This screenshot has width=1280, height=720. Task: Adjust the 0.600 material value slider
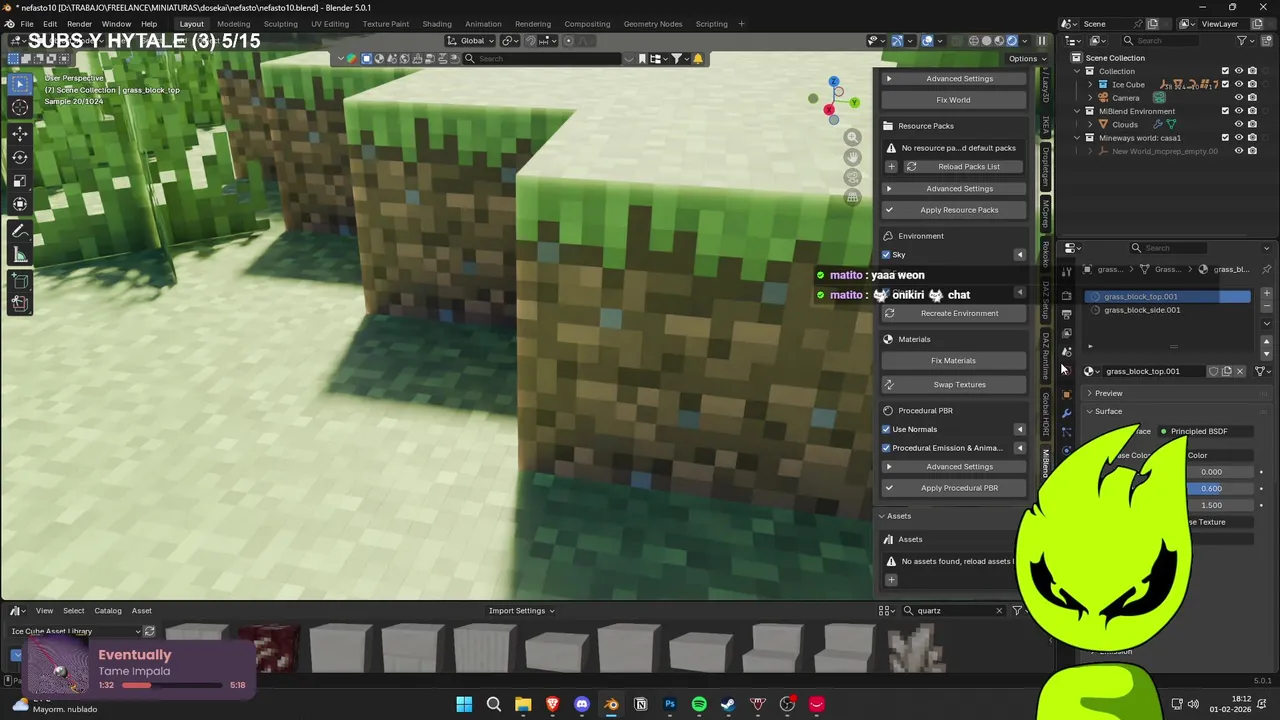[1220, 489]
